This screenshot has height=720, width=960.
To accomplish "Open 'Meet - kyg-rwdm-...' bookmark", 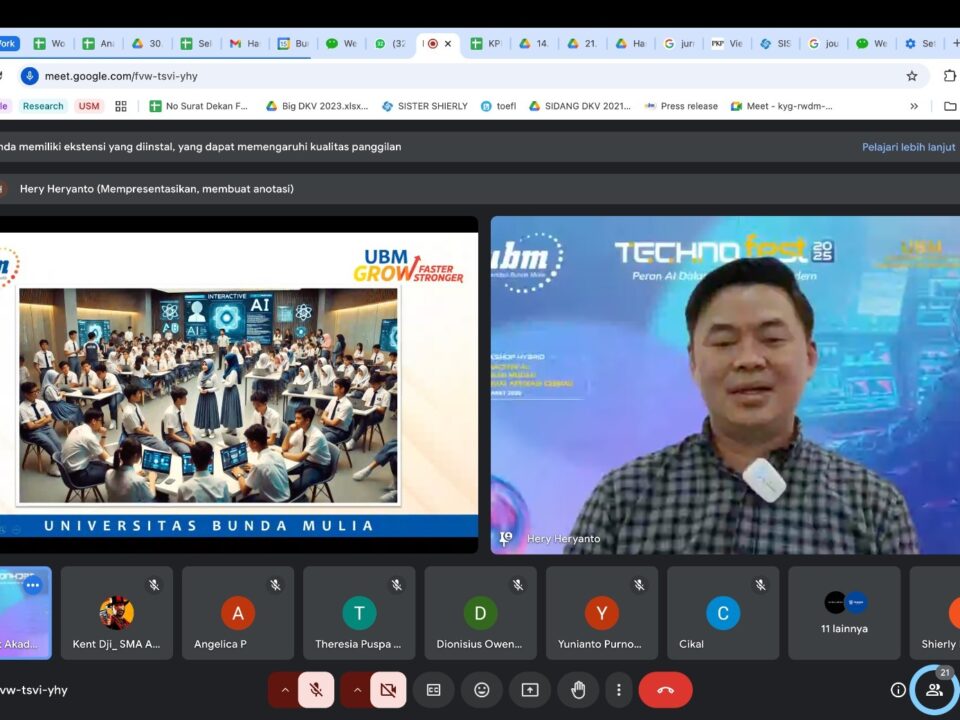I will click(x=782, y=106).
